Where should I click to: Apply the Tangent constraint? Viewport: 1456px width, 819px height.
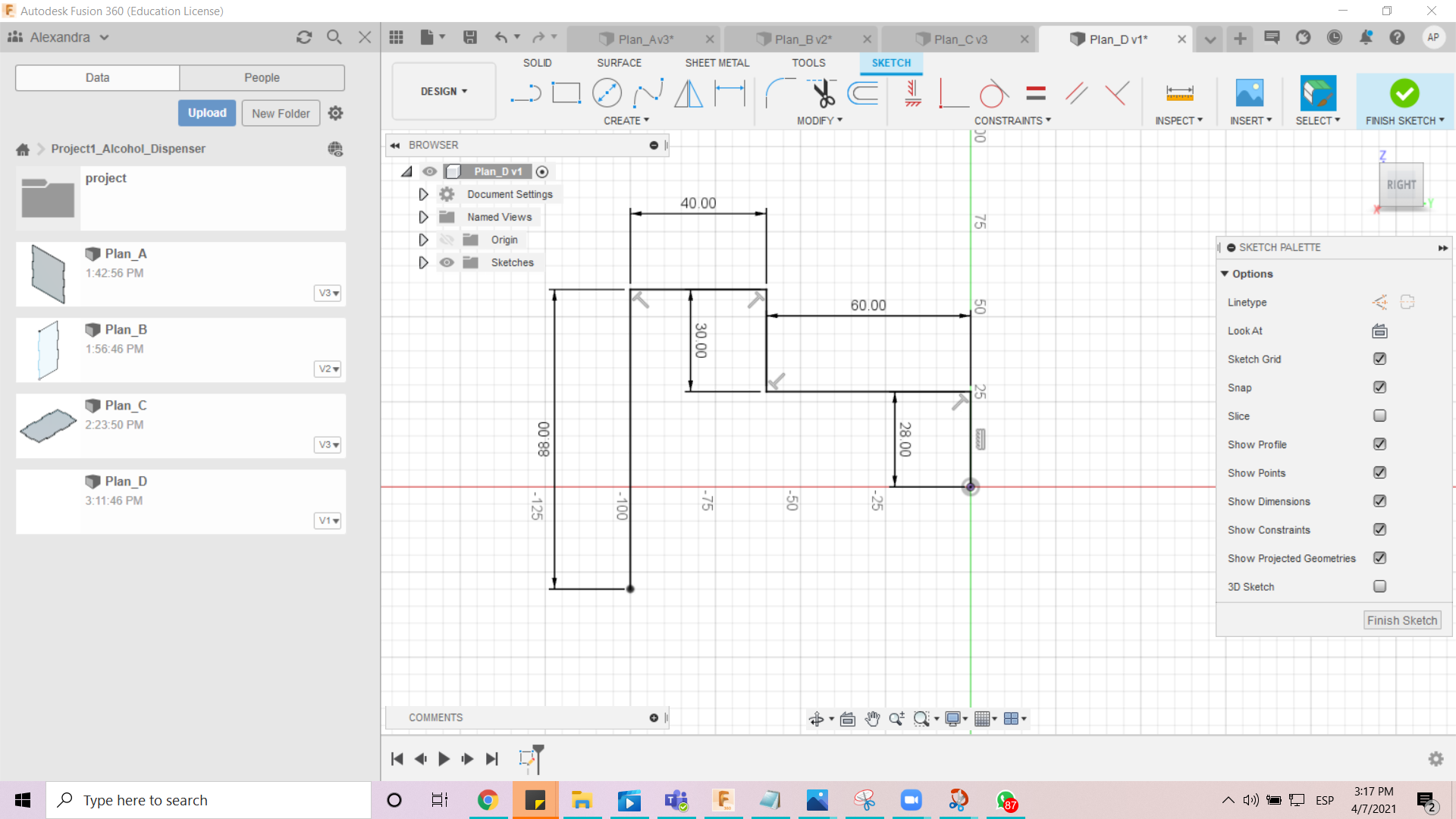(993, 93)
